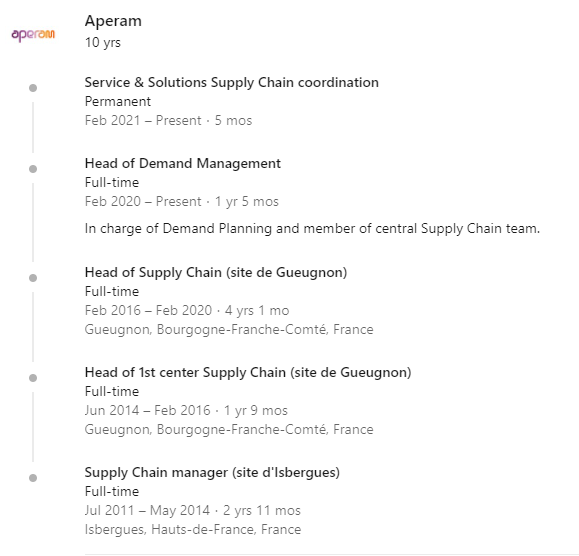Click the Isbergues, Hauts-de-France location text
Screen dimensions: 579x556
[x=193, y=530]
